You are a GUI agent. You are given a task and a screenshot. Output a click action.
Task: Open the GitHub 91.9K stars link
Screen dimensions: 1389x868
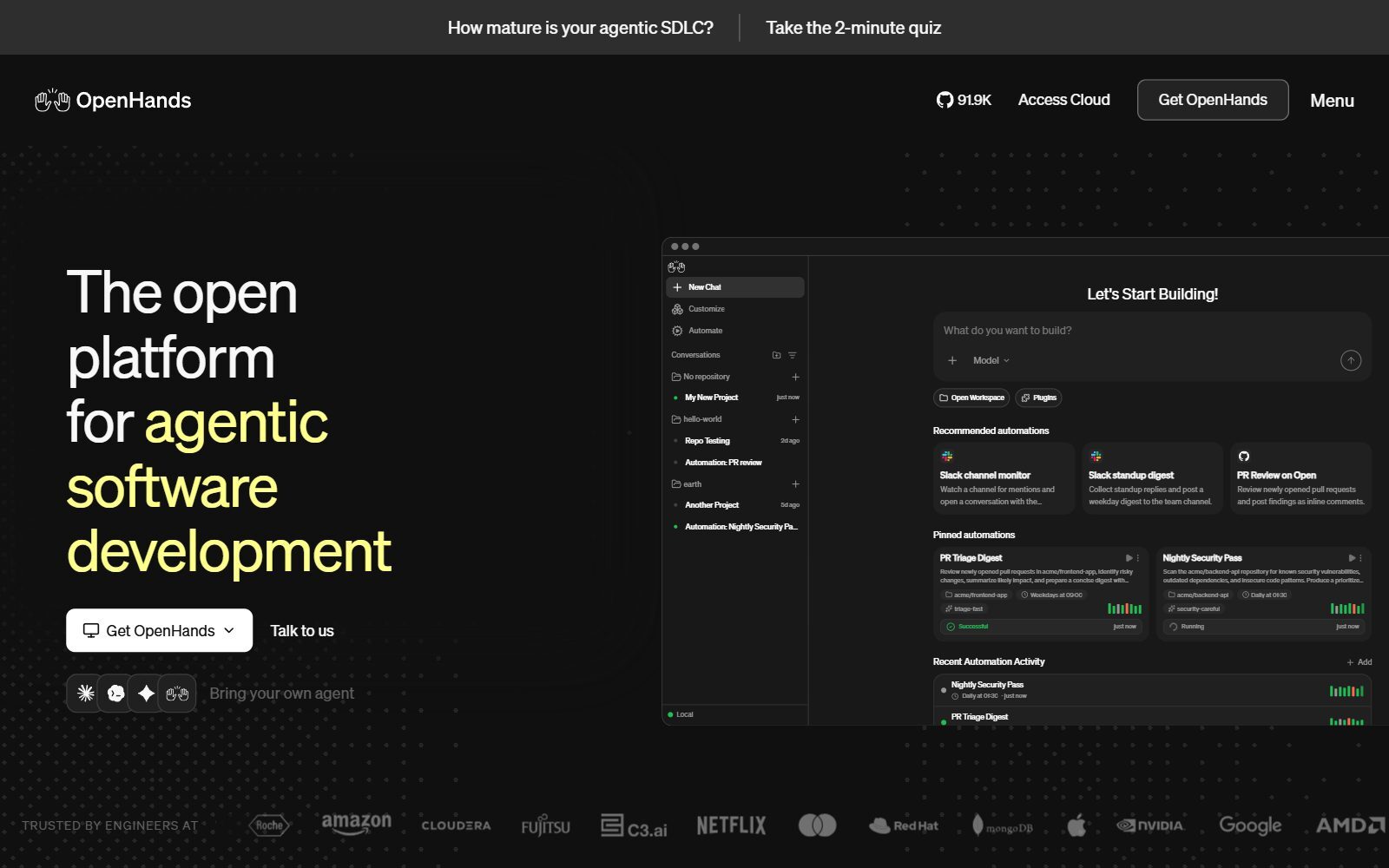click(964, 100)
